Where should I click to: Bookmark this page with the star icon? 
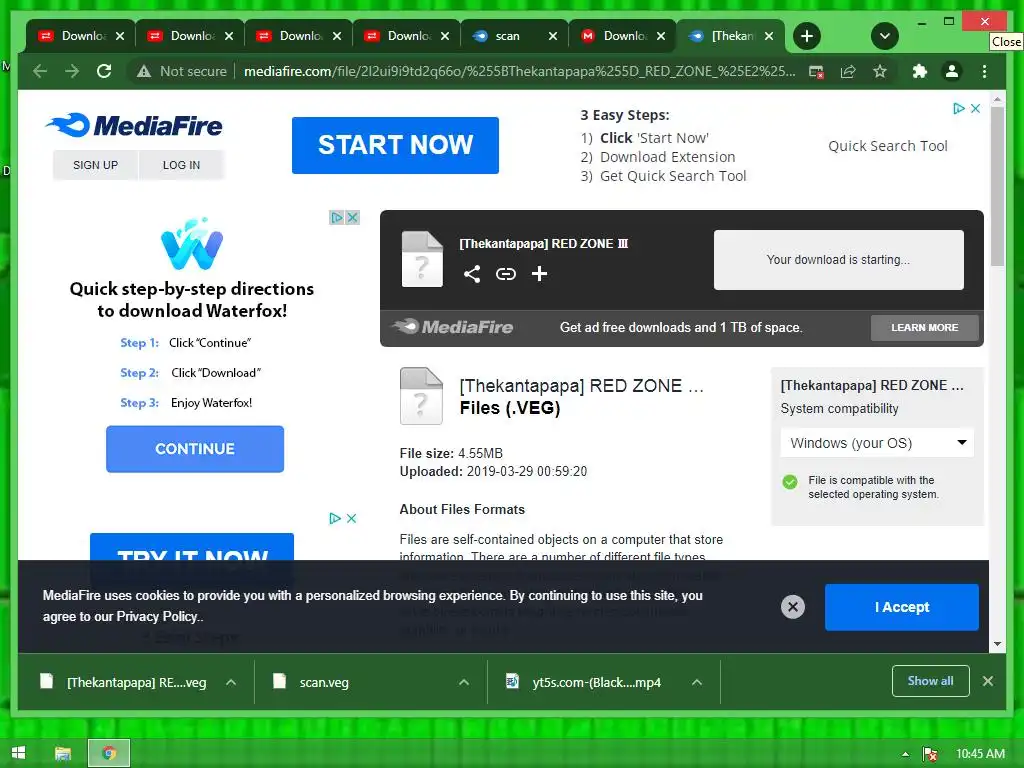880,71
